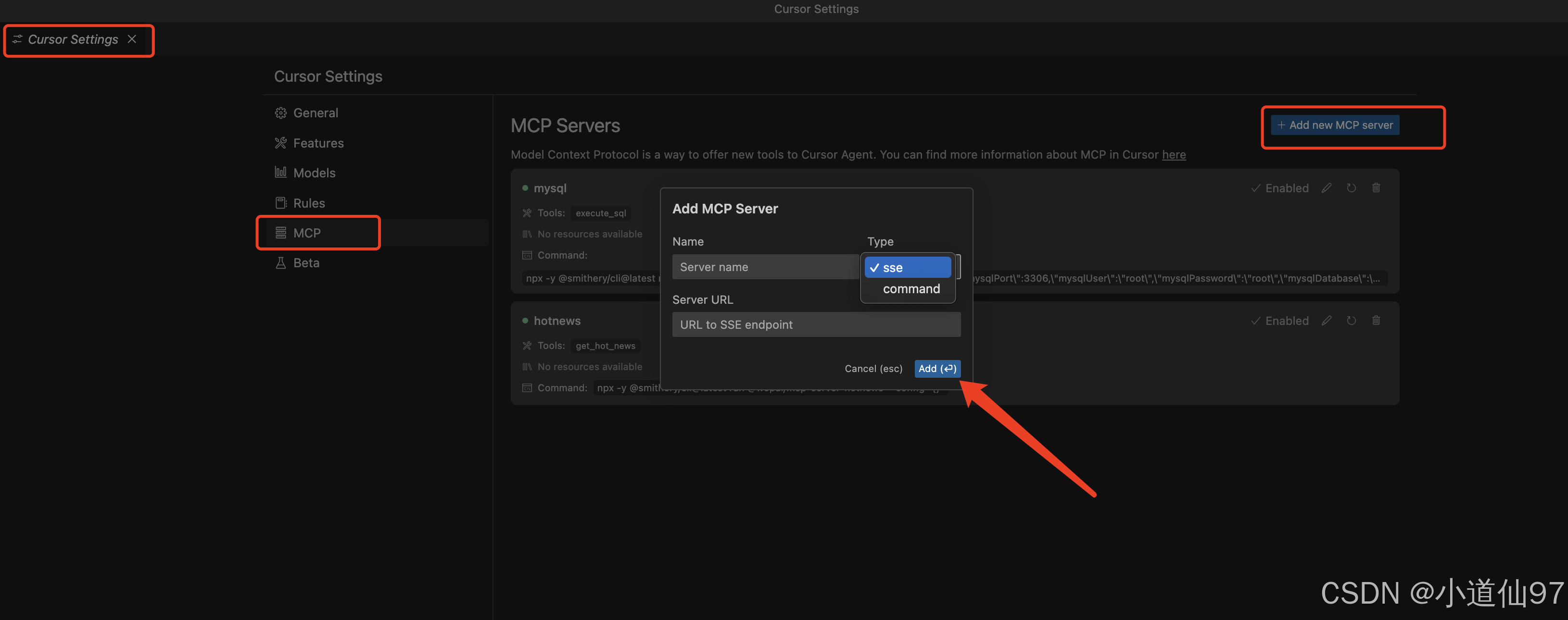Open the 'here' MCP documentation link
Screen dimensions: 1568x620
1173,155
